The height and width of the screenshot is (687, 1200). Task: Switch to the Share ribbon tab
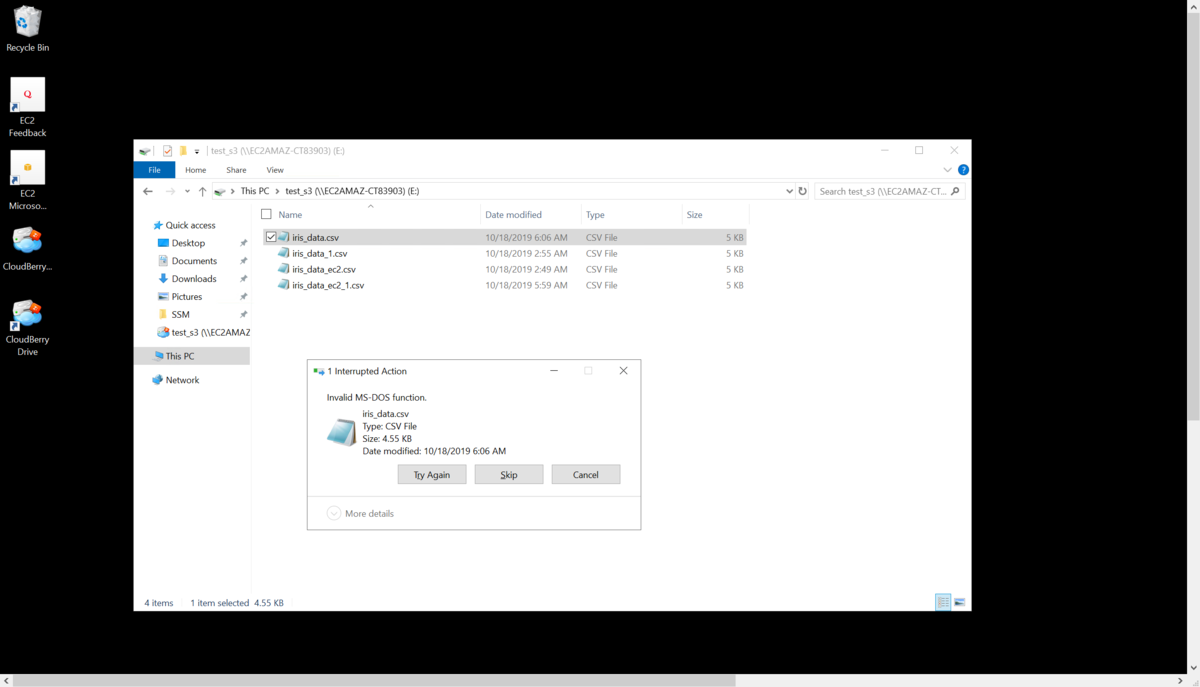pyautogui.click(x=236, y=170)
